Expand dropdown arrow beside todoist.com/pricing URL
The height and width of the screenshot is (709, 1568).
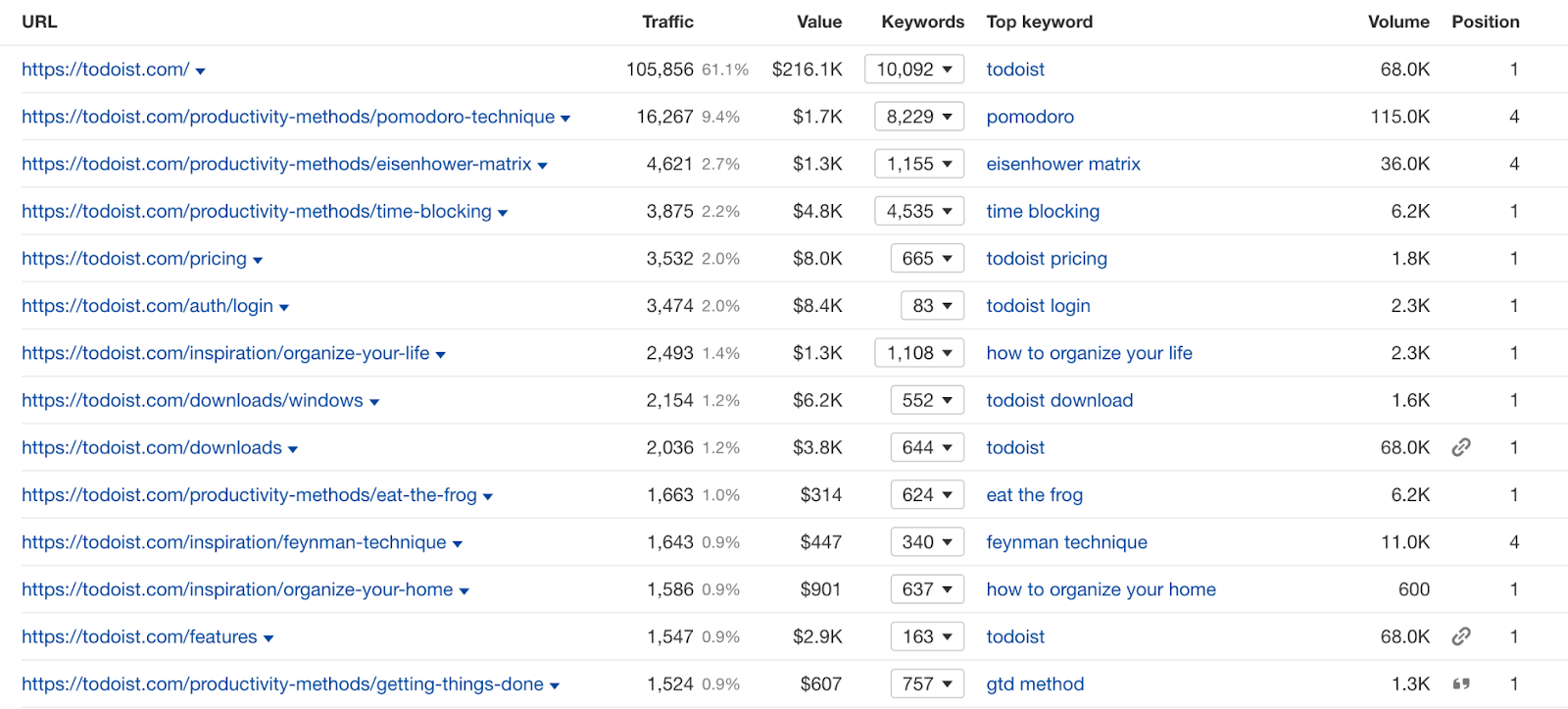(258, 261)
